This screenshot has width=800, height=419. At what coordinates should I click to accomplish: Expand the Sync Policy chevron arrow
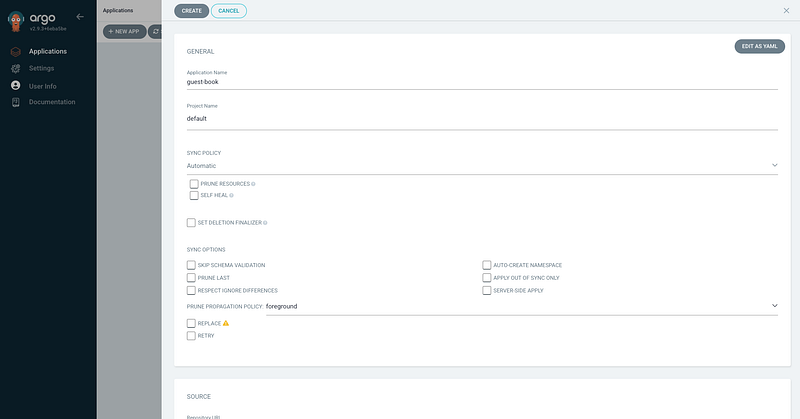[x=774, y=165]
